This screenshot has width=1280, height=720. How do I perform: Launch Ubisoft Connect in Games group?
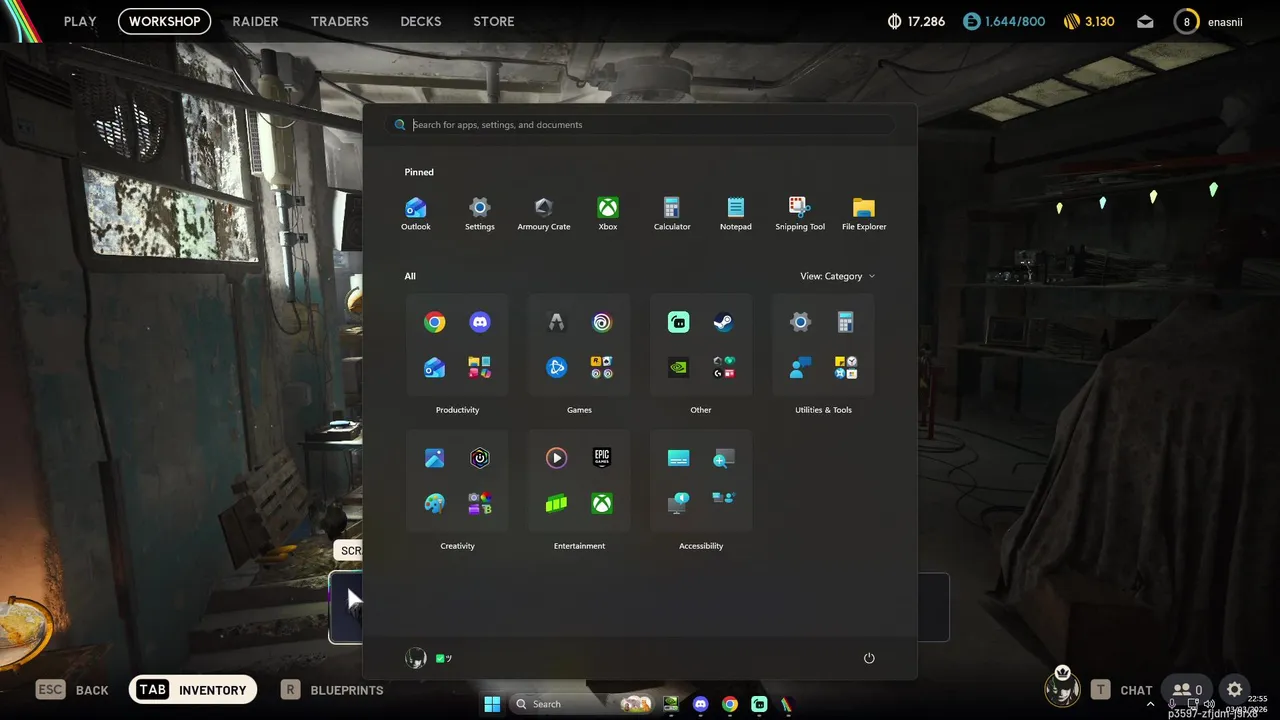[602, 322]
